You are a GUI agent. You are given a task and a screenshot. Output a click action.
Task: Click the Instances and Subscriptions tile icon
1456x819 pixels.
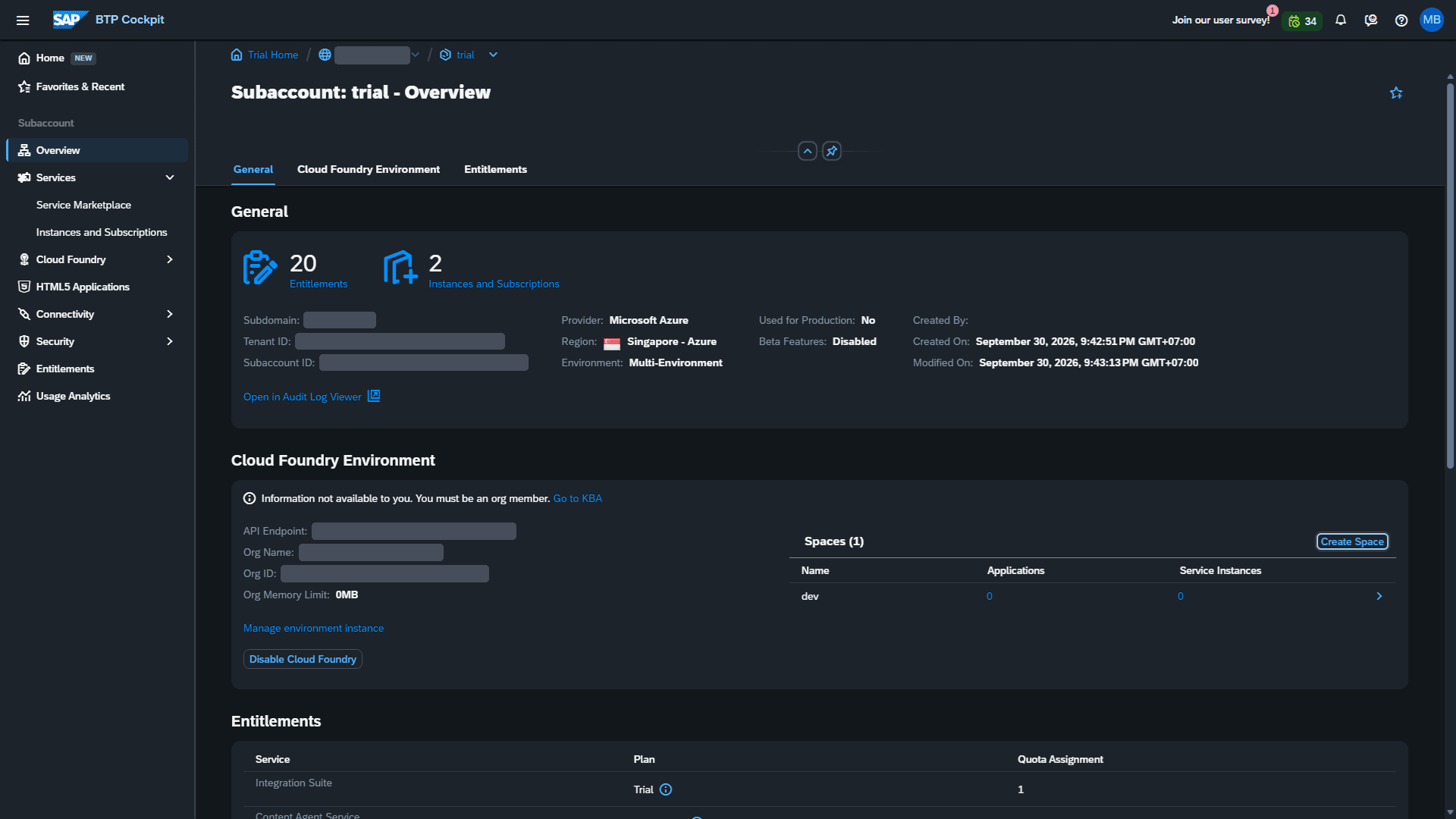[x=400, y=268]
